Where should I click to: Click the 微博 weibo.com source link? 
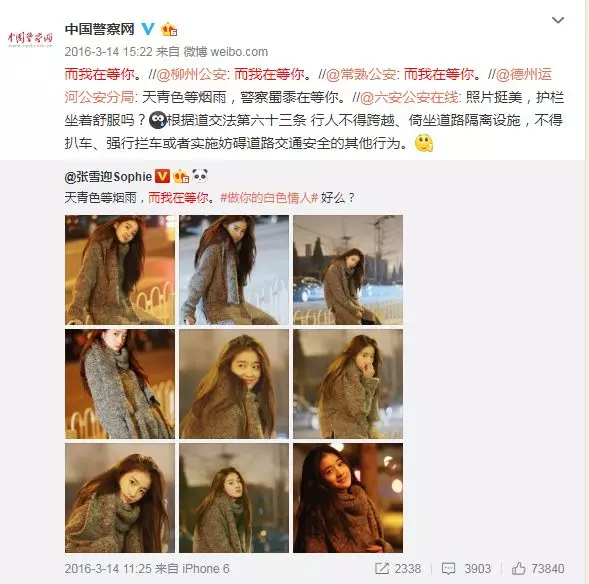(225, 51)
